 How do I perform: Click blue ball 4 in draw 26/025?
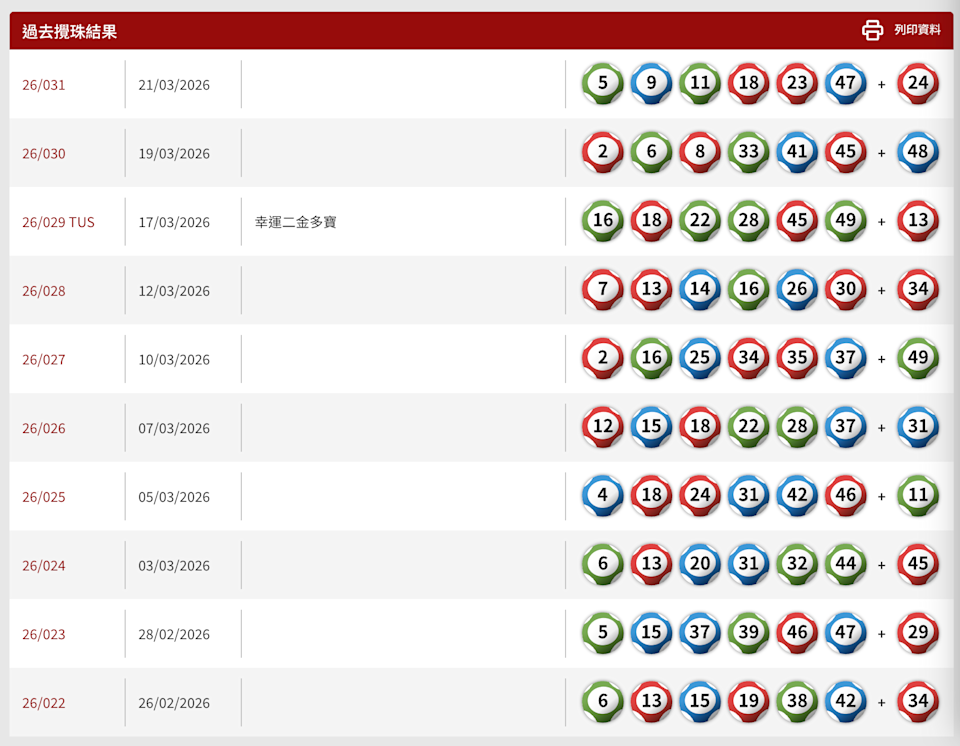point(603,496)
